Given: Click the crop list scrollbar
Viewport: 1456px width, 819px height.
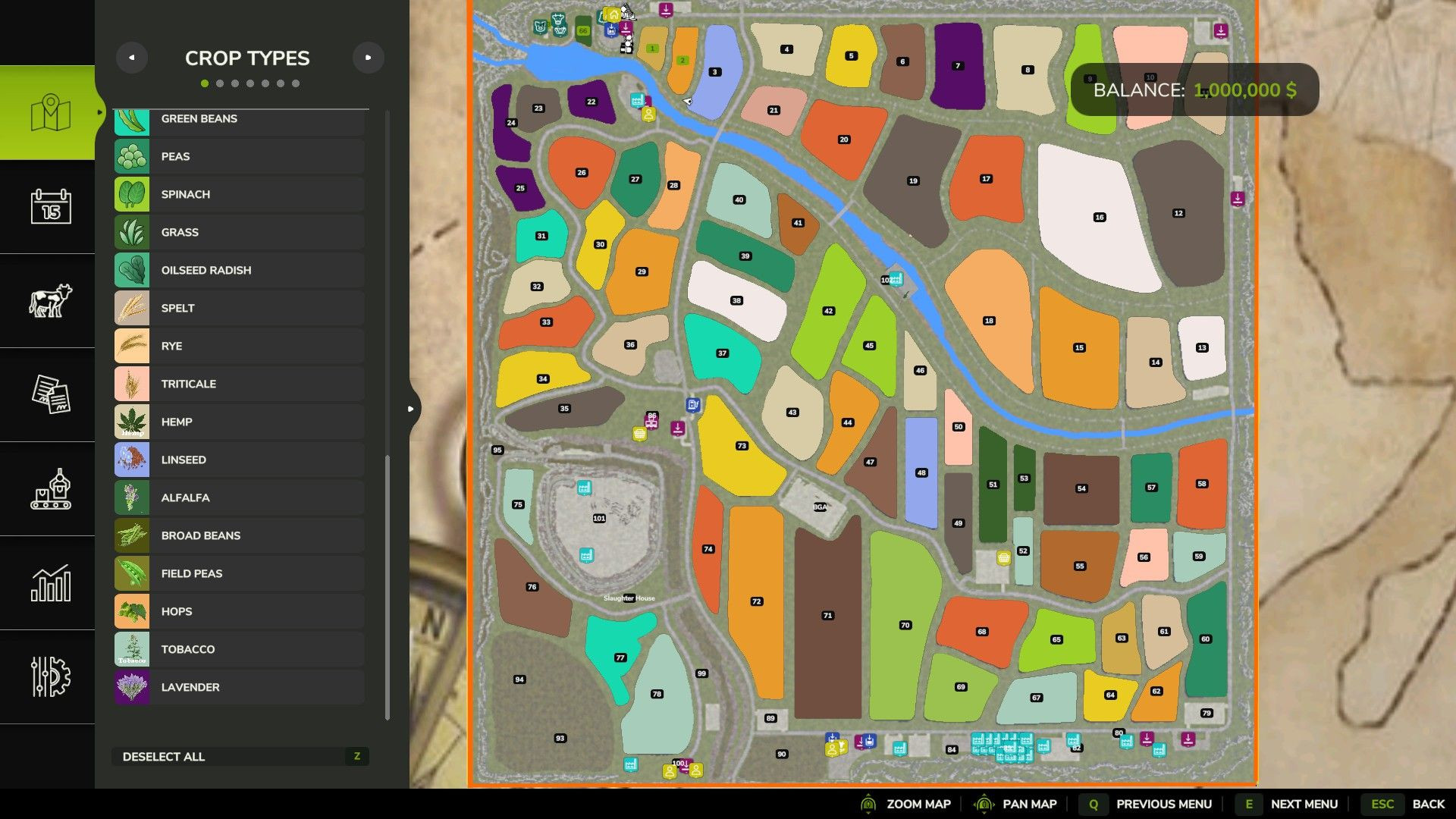Looking at the screenshot, I should pos(388,587).
